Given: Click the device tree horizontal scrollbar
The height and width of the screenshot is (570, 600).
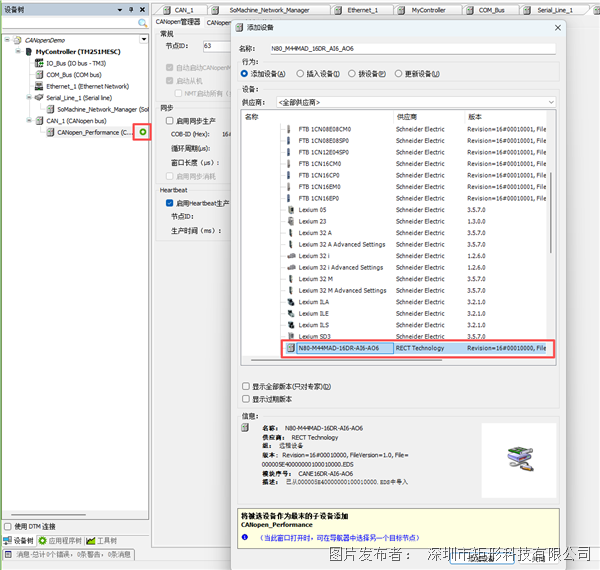Looking at the screenshot, I should click(x=48, y=515).
